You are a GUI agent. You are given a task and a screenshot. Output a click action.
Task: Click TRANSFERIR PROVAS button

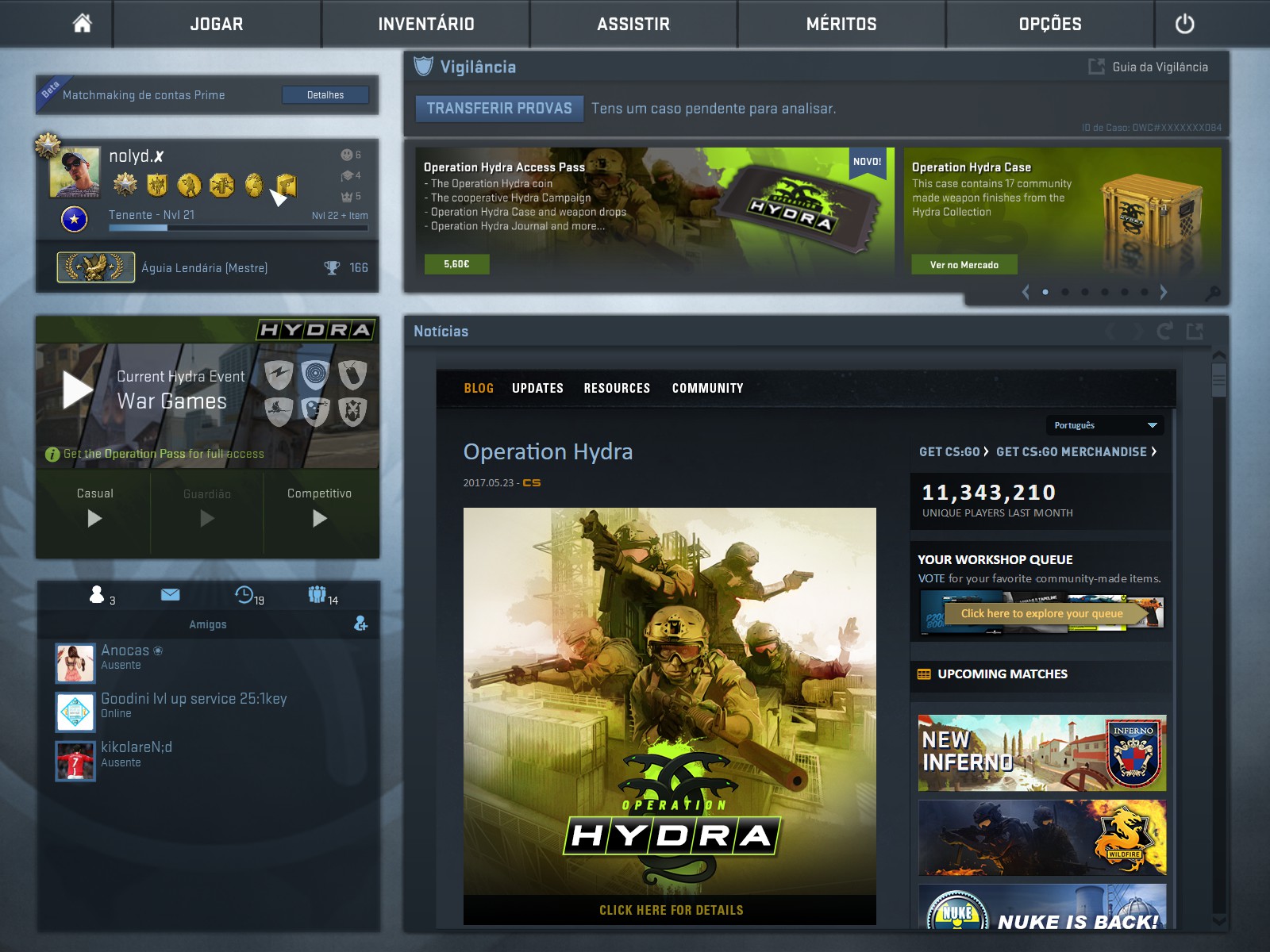[x=499, y=109]
